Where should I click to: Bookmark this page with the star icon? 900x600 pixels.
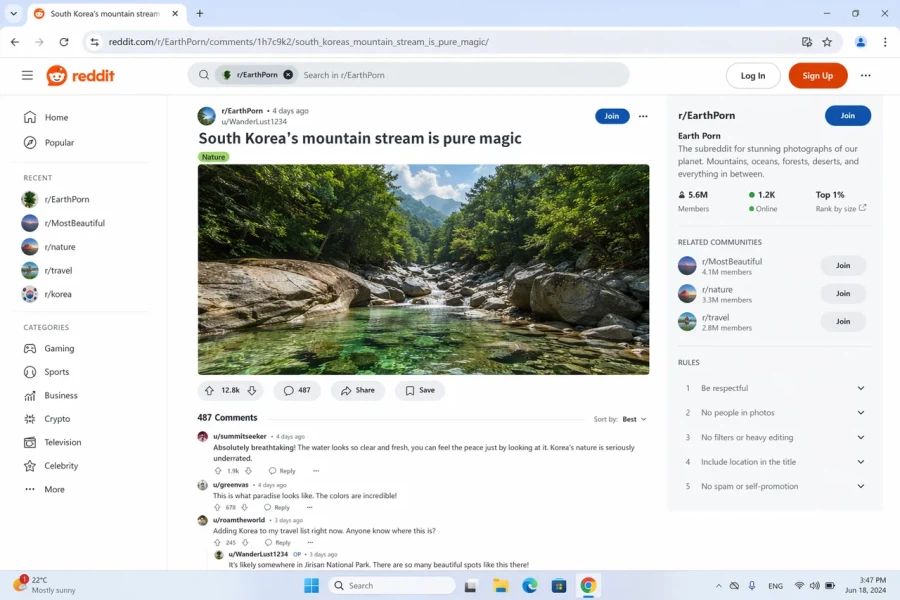click(827, 42)
